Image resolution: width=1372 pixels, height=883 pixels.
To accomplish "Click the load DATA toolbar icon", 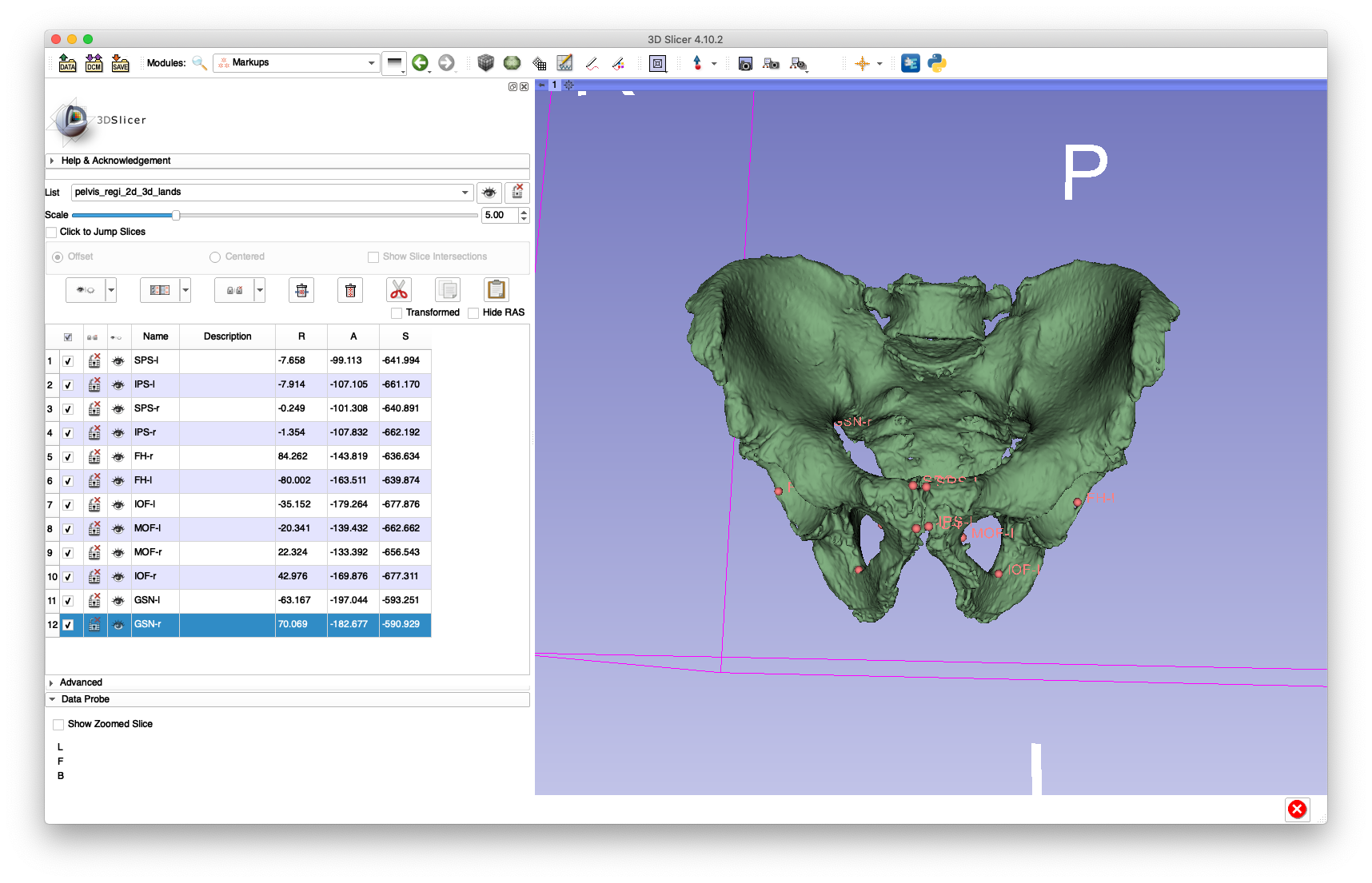I will click(x=67, y=63).
